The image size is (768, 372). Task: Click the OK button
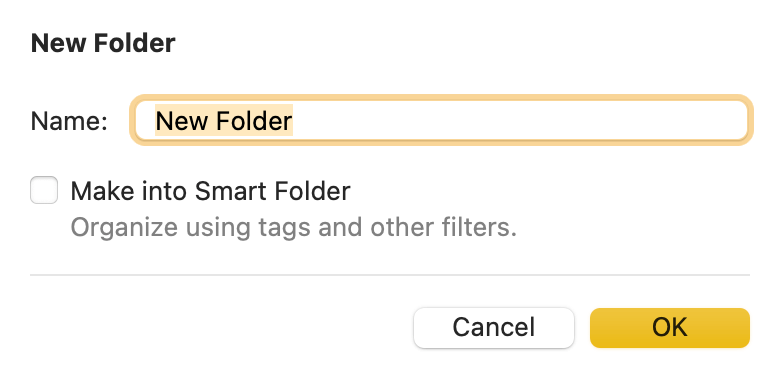(x=670, y=327)
